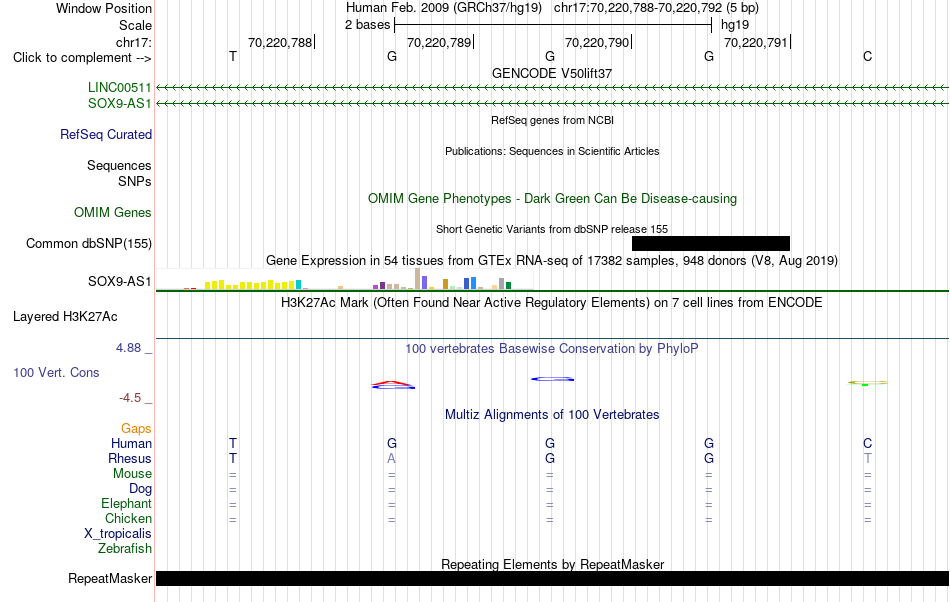Open the Layered H3K27Ac track label

(65, 317)
